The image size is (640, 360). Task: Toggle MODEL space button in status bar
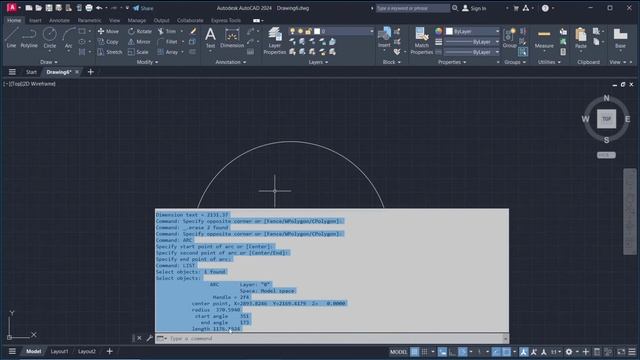pyautogui.click(x=398, y=351)
